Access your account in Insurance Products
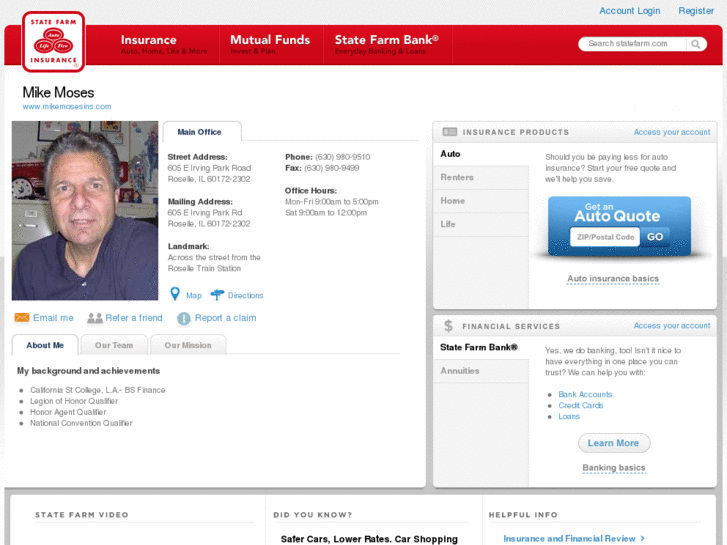Screen dimensions: 727x545 [x=672, y=132]
